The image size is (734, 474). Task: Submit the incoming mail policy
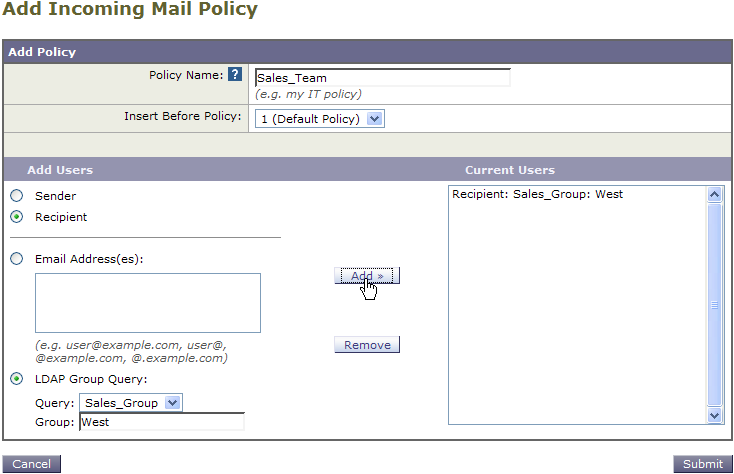click(x=703, y=464)
